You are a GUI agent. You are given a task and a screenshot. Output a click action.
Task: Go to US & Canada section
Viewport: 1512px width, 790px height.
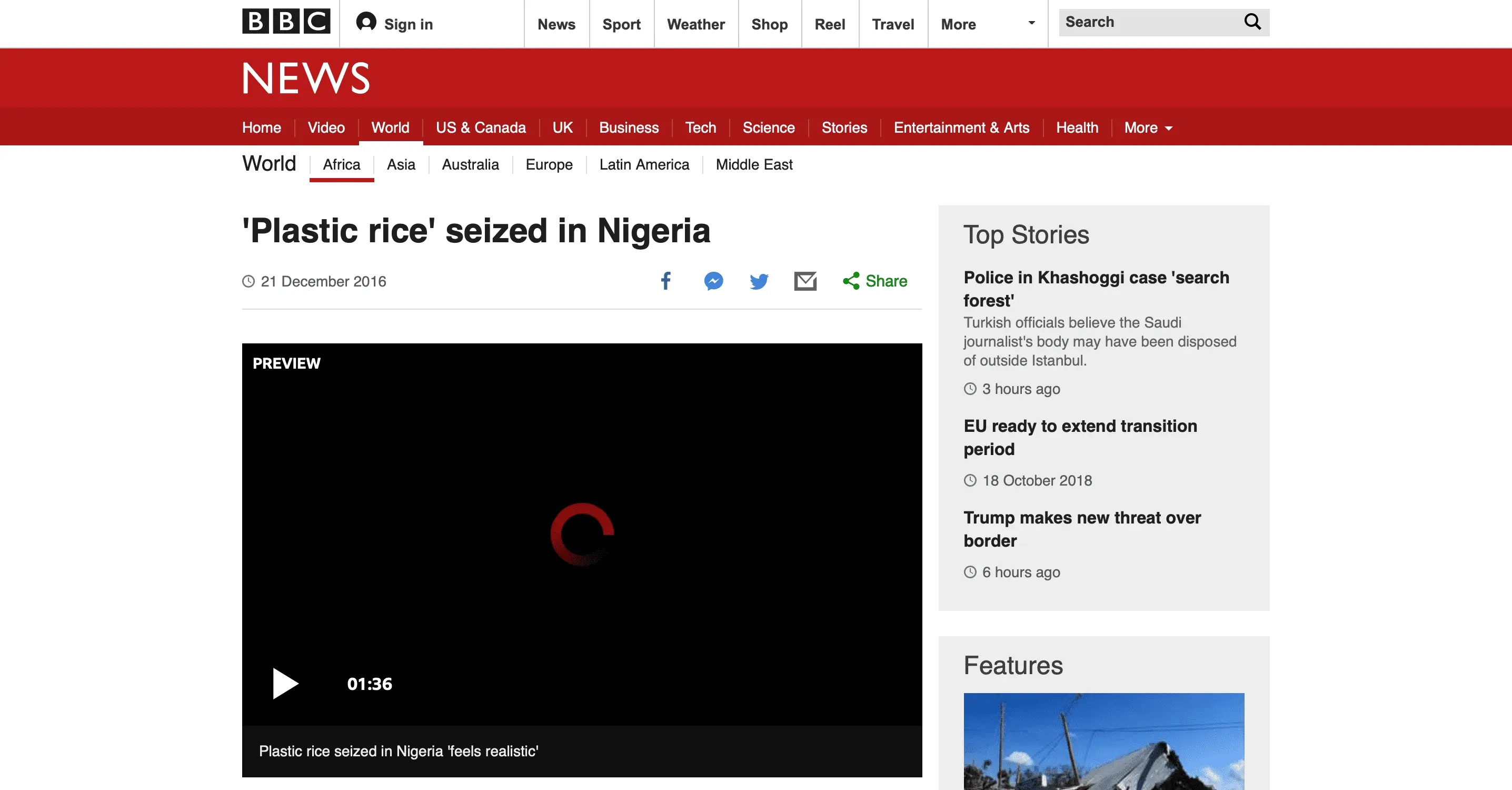pos(480,127)
